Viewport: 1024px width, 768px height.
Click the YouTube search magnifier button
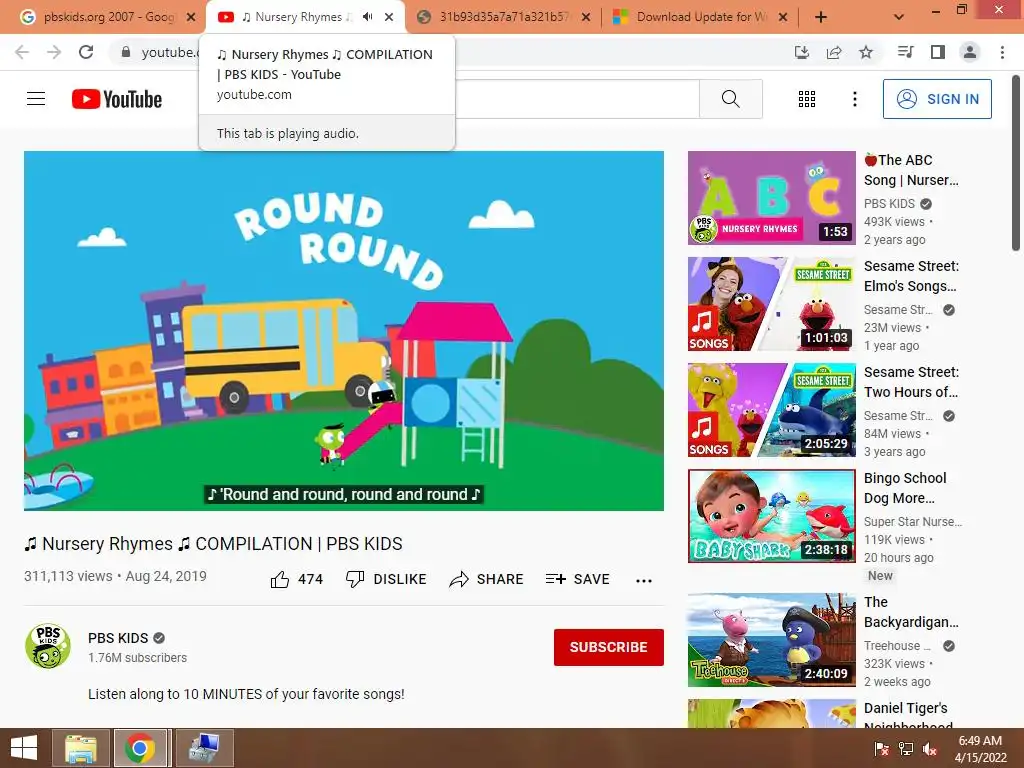pos(731,99)
